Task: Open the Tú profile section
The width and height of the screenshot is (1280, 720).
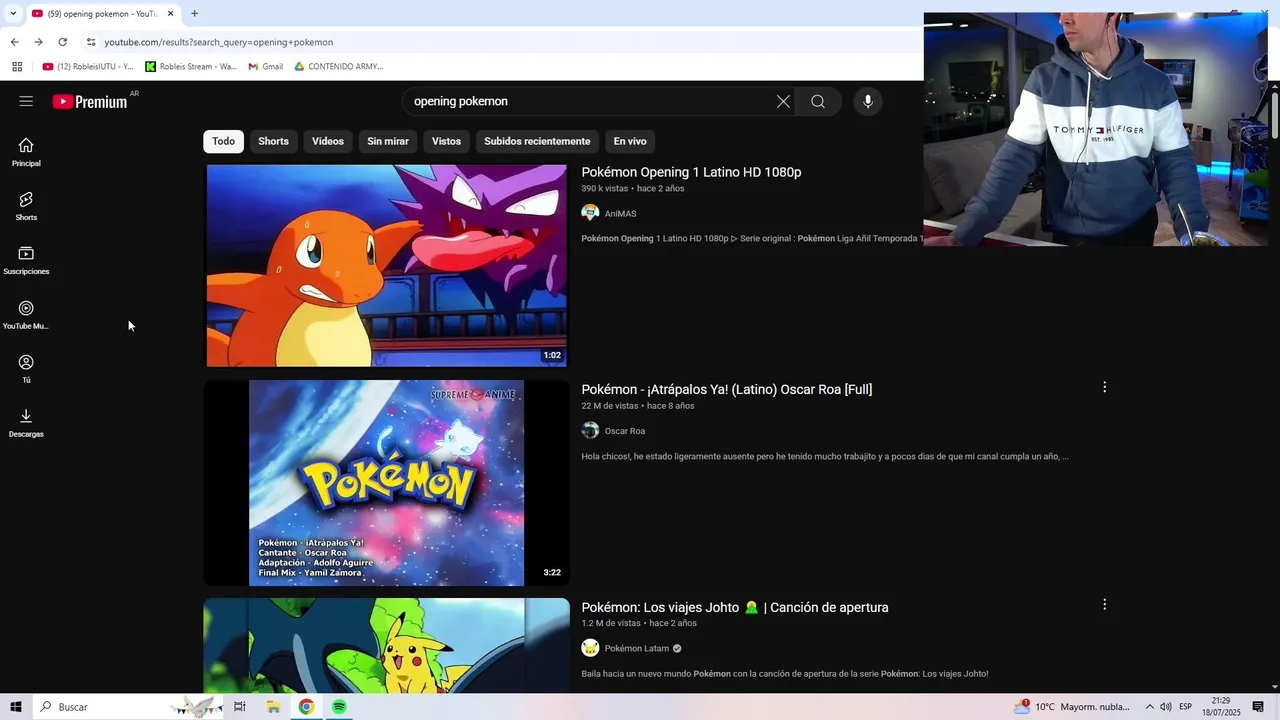Action: tap(26, 369)
